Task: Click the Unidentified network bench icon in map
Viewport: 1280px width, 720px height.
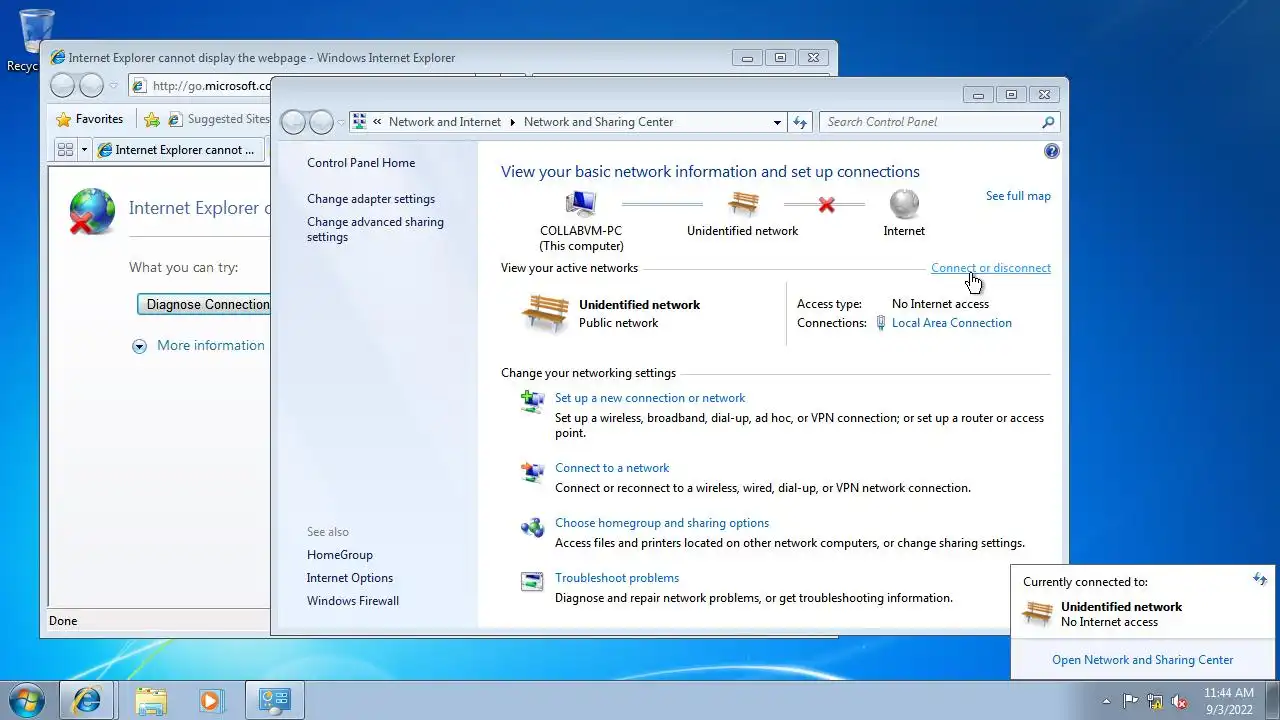Action: [x=743, y=203]
